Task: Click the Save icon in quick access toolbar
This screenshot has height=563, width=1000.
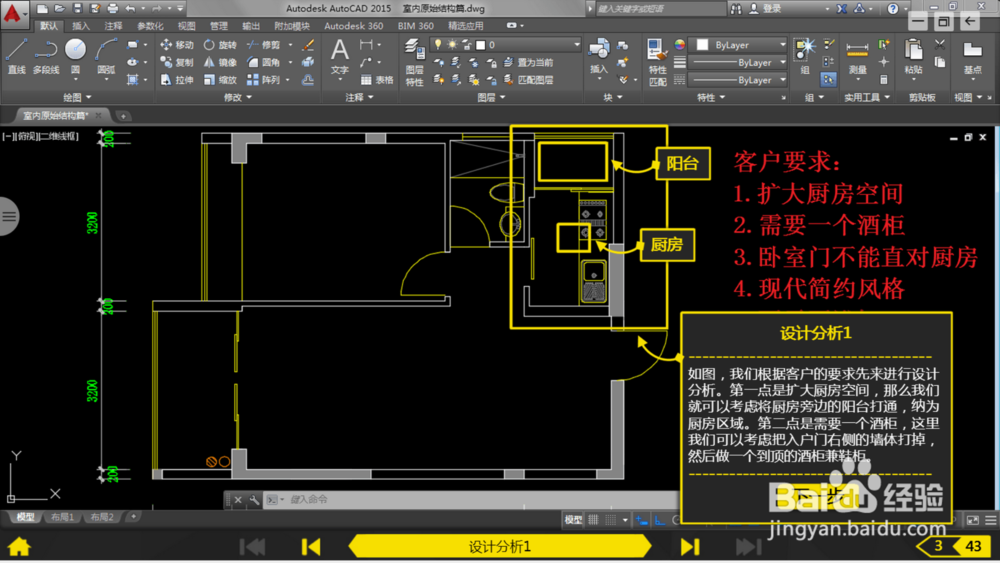Action: (78, 8)
